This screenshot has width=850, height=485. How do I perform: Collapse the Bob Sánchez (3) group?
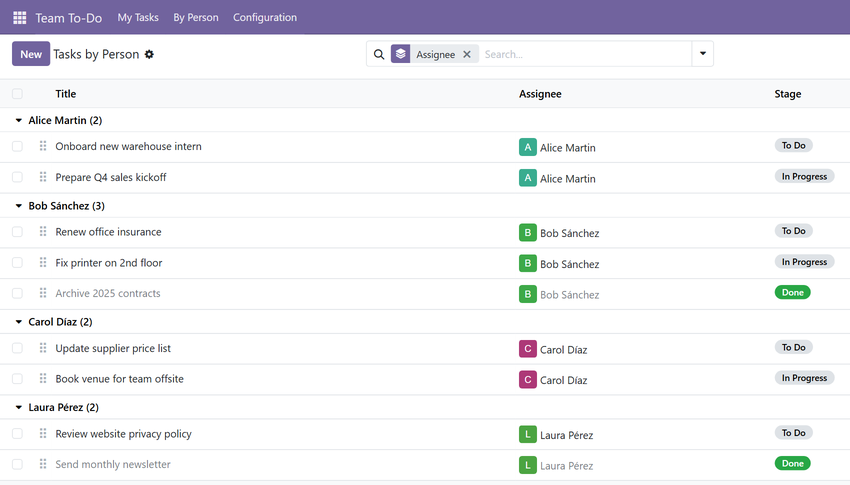point(18,206)
